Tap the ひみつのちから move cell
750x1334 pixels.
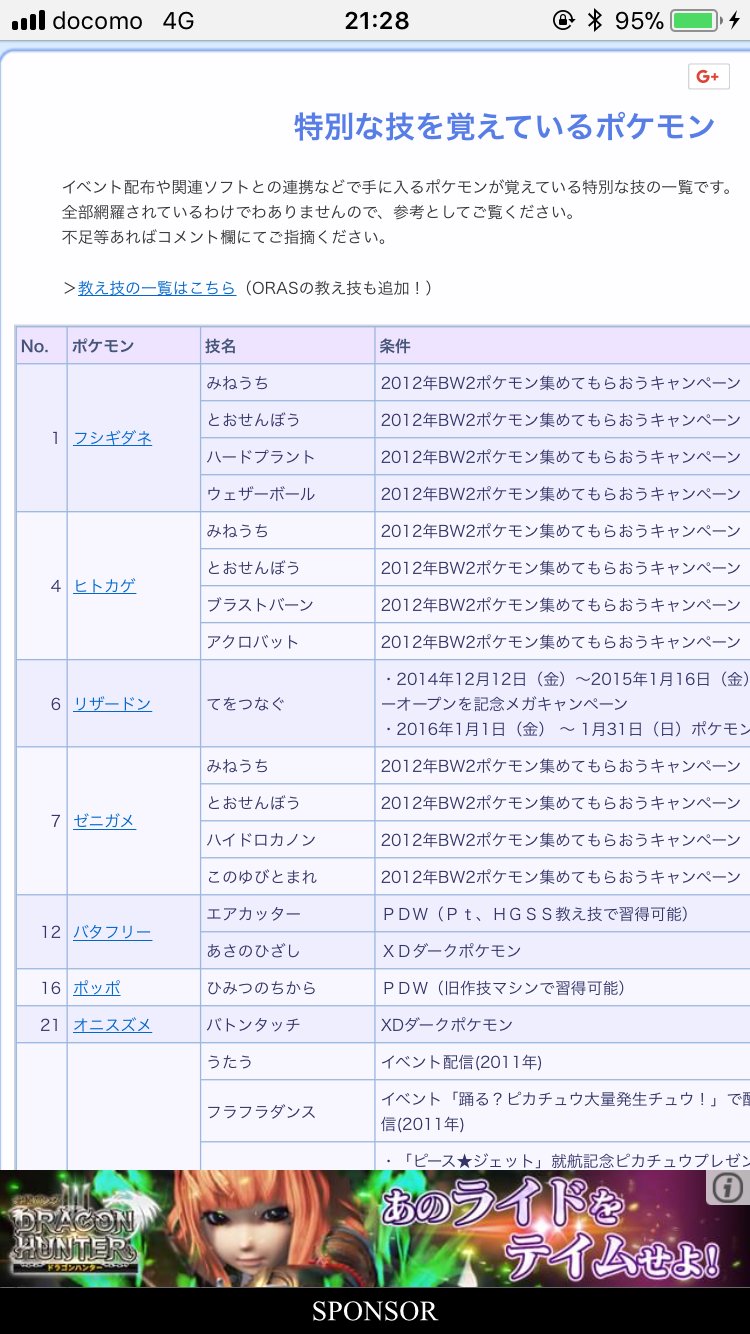pos(287,988)
